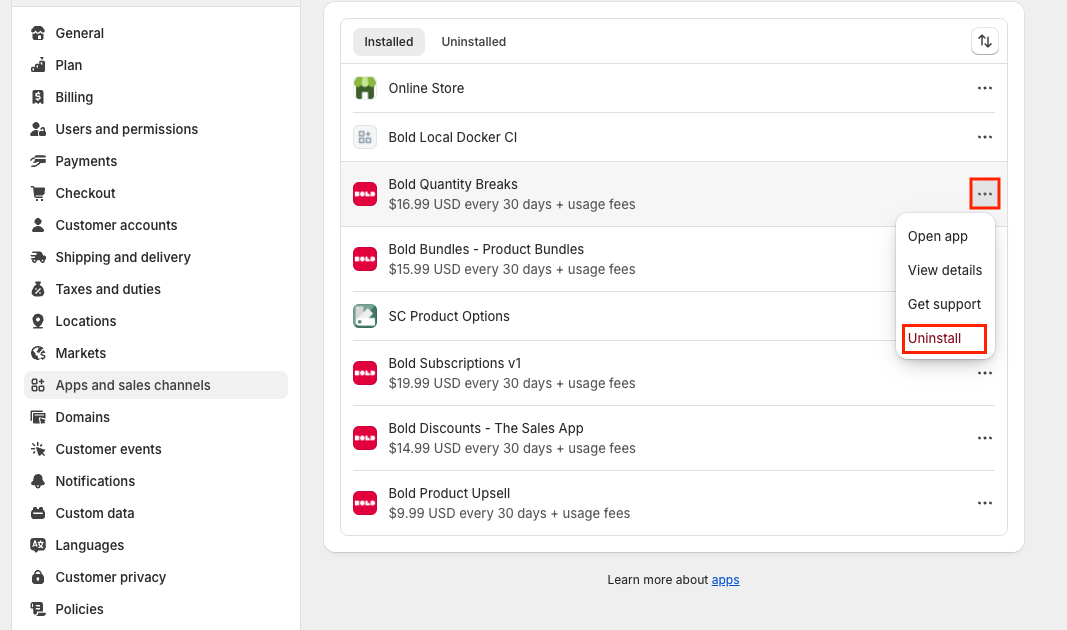Choose View details in the dropdown menu
This screenshot has width=1067, height=630.
(945, 270)
